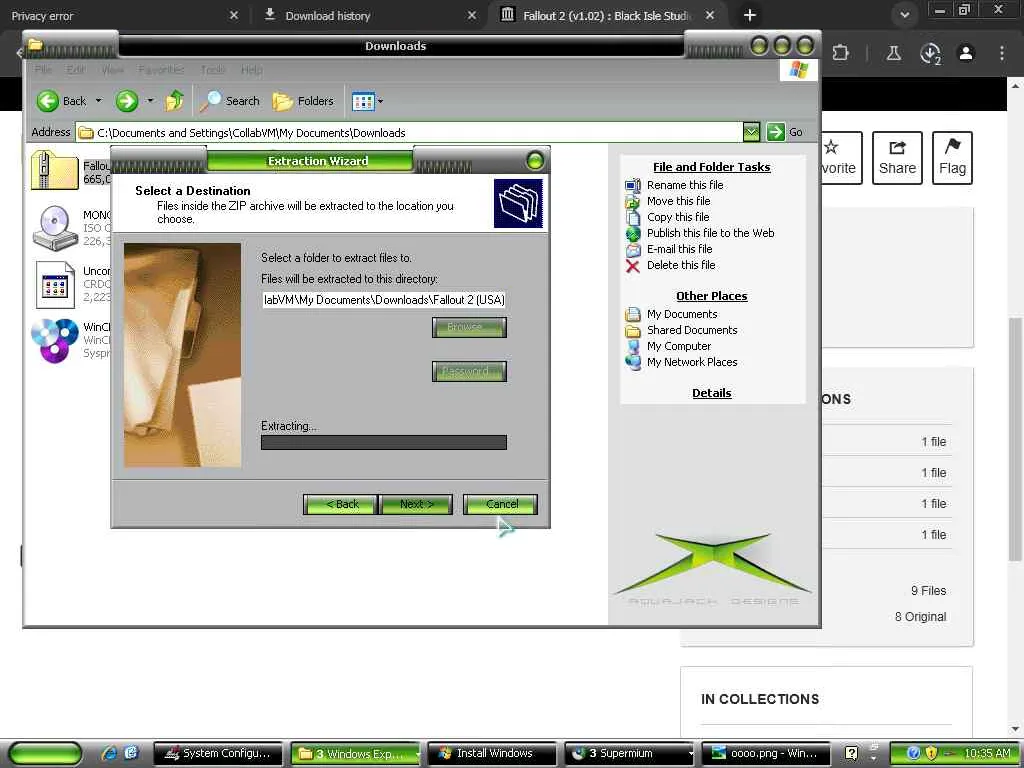Image resolution: width=1024 pixels, height=768 pixels.
Task: Expand the Details section header
Action: (x=711, y=393)
